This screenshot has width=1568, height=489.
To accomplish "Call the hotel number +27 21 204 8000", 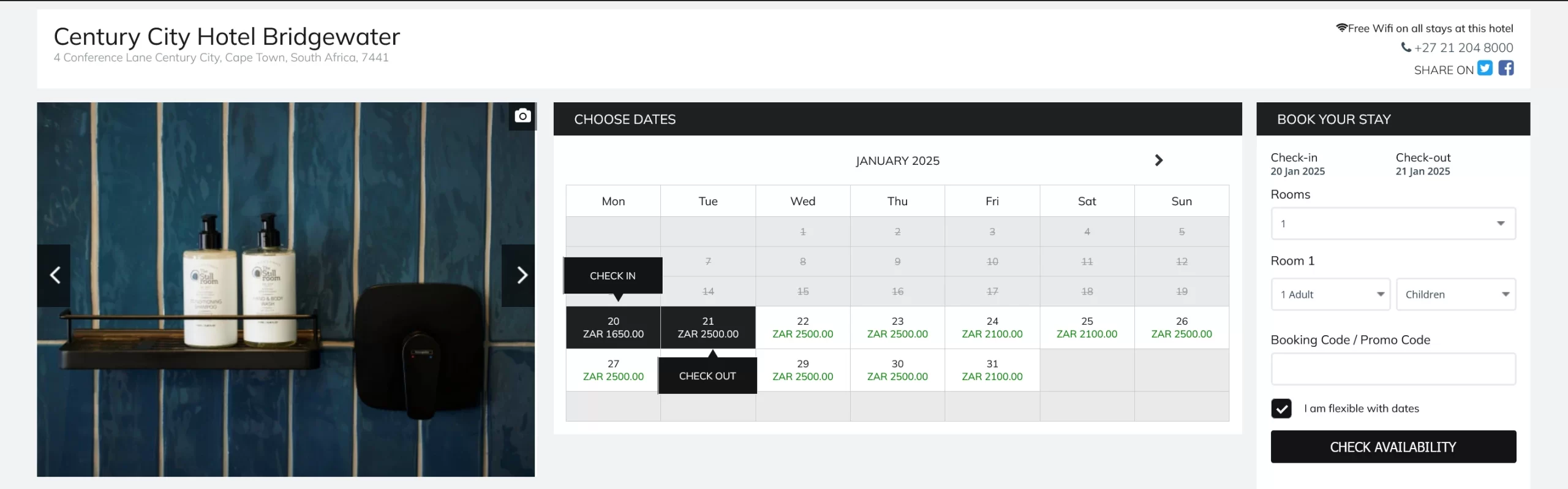I will click(1463, 48).
